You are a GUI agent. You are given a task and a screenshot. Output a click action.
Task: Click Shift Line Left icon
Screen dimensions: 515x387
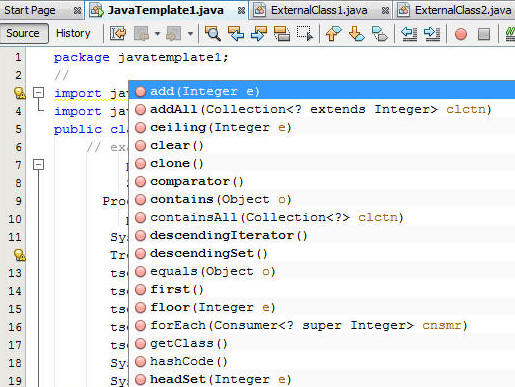(x=409, y=33)
